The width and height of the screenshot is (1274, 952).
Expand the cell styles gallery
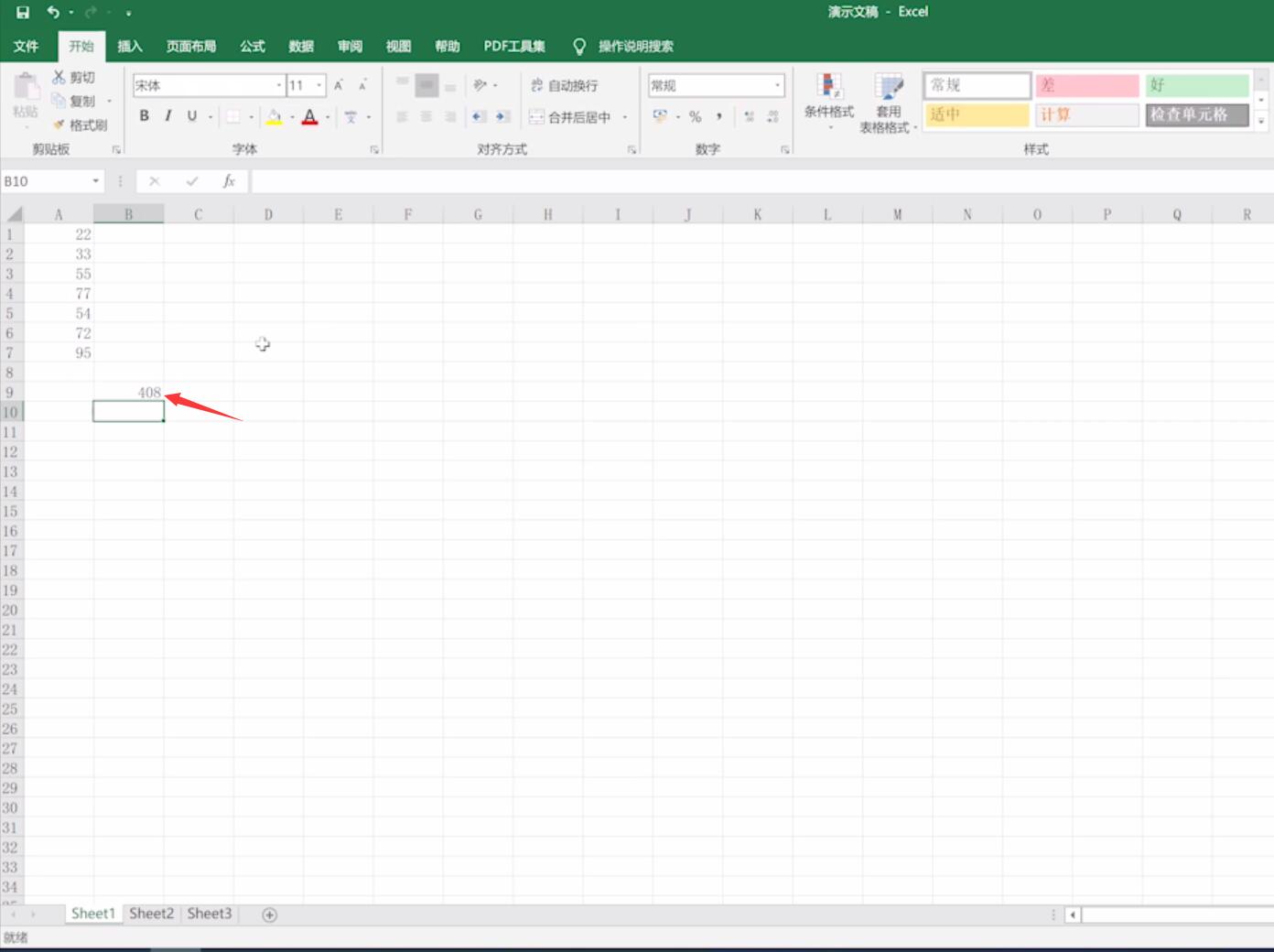(x=1261, y=120)
